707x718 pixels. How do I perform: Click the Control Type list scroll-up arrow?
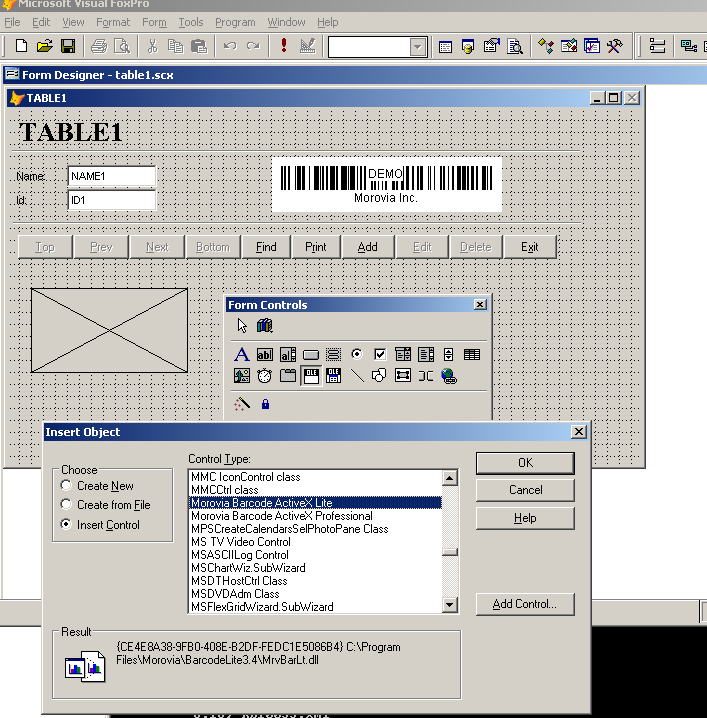coord(450,478)
